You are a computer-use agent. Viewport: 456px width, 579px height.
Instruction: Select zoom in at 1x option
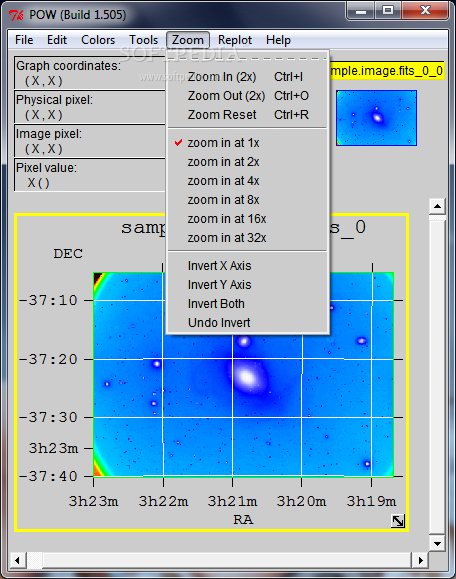pos(247,143)
